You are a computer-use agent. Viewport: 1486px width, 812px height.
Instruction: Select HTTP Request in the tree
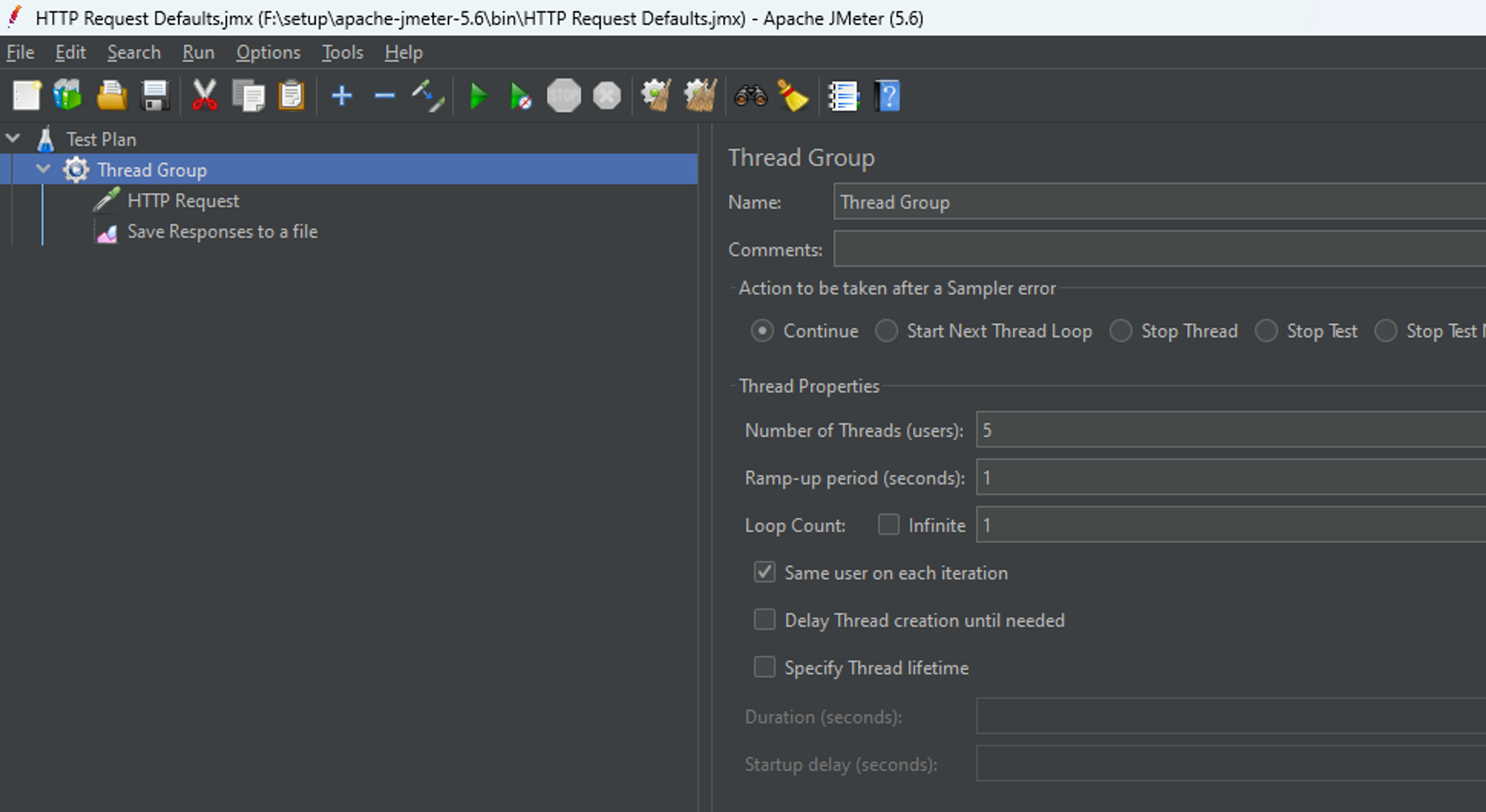point(183,201)
